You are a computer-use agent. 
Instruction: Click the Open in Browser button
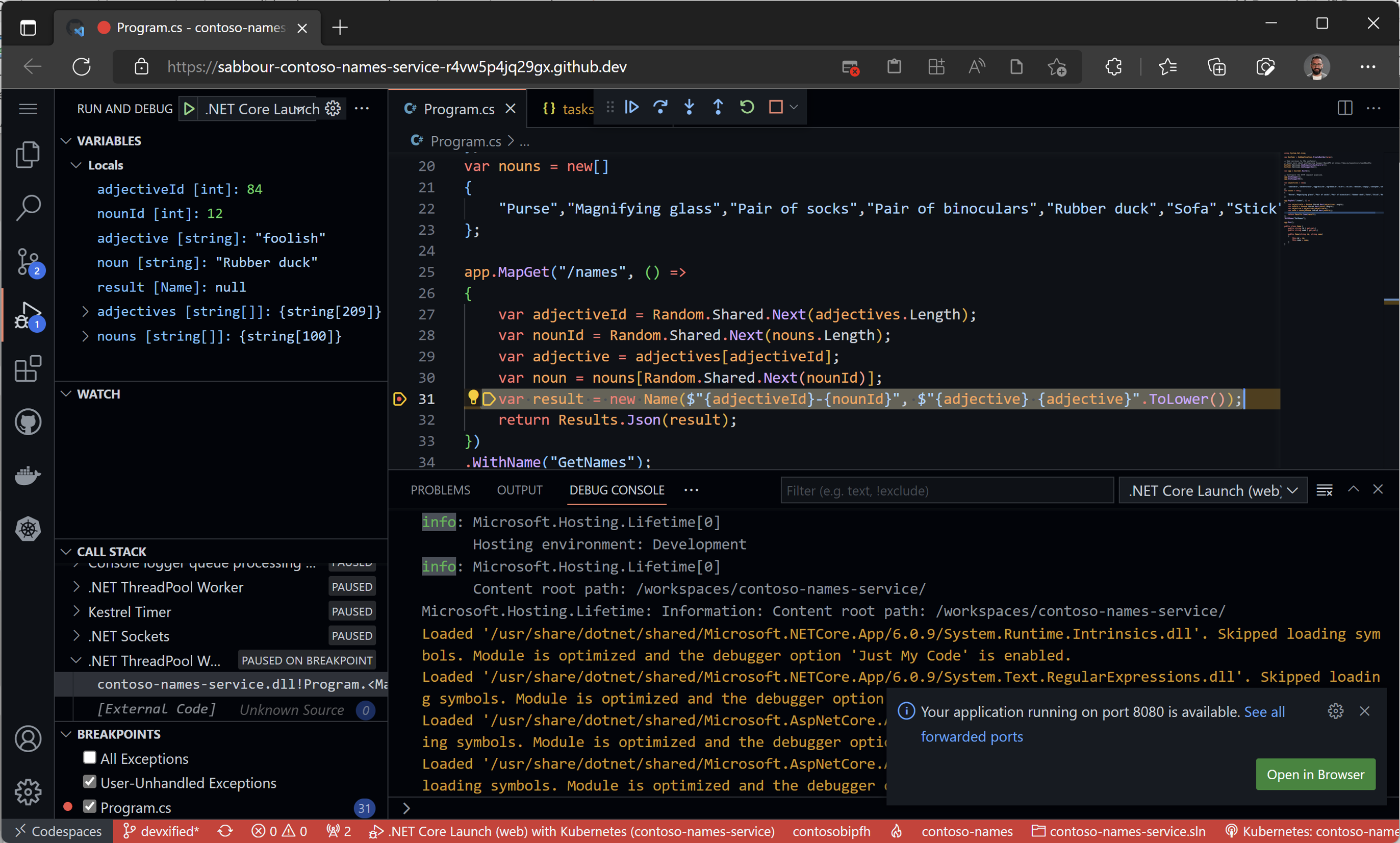coord(1315,774)
